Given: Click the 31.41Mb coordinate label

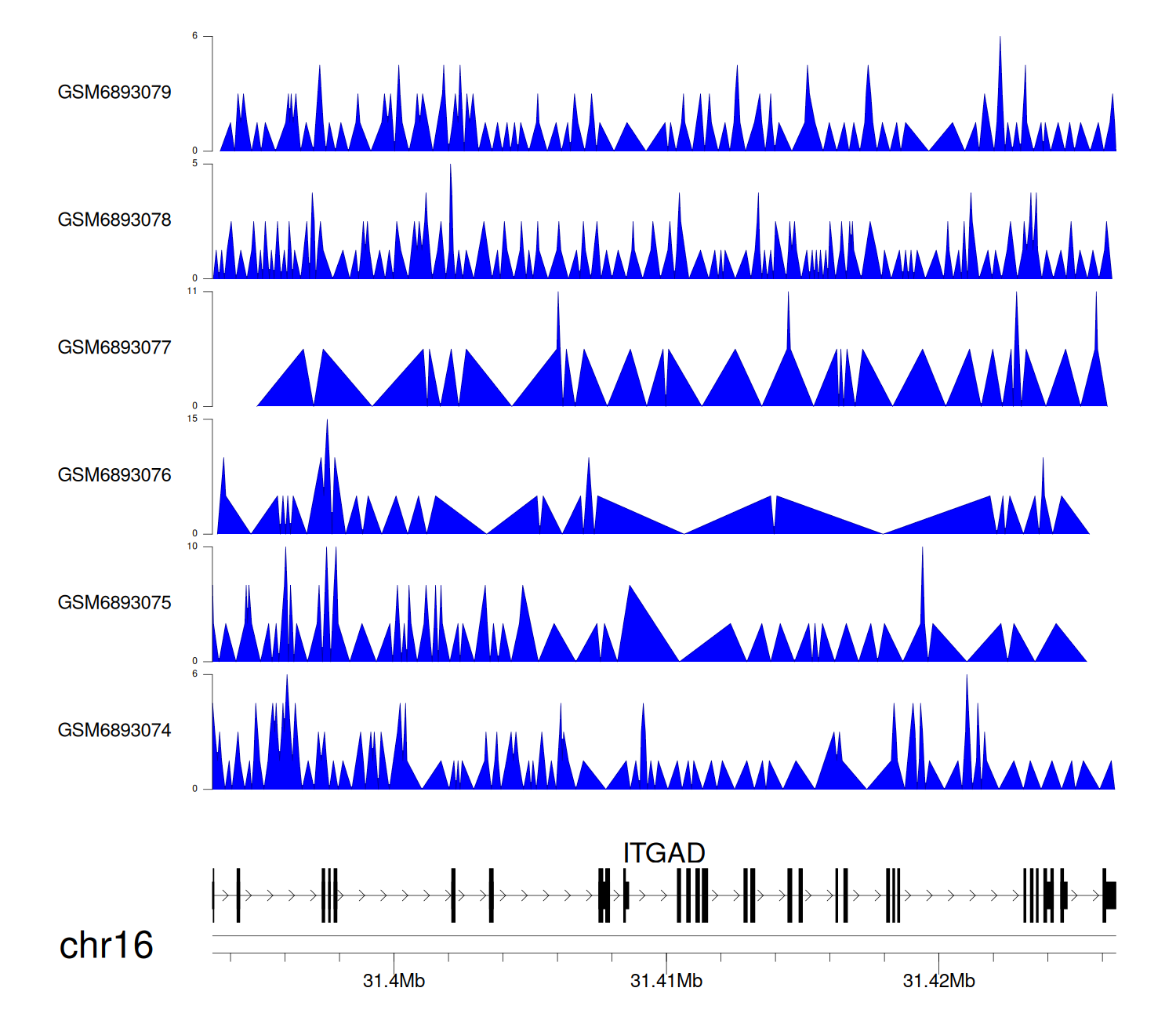Looking at the screenshot, I should pyautogui.click(x=666, y=981).
